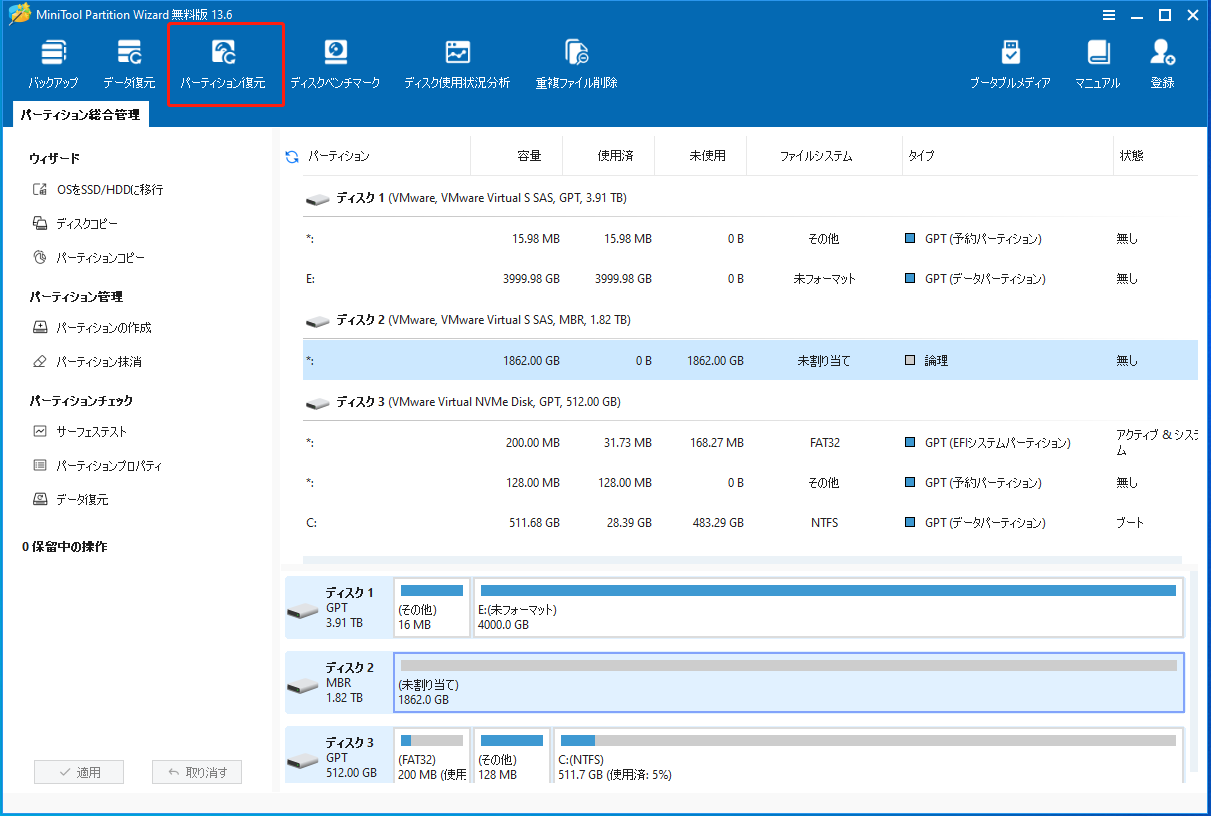Select the E:(未フォーマット) 4000.0 GB block
The width and height of the screenshot is (1211, 816).
pos(828,607)
